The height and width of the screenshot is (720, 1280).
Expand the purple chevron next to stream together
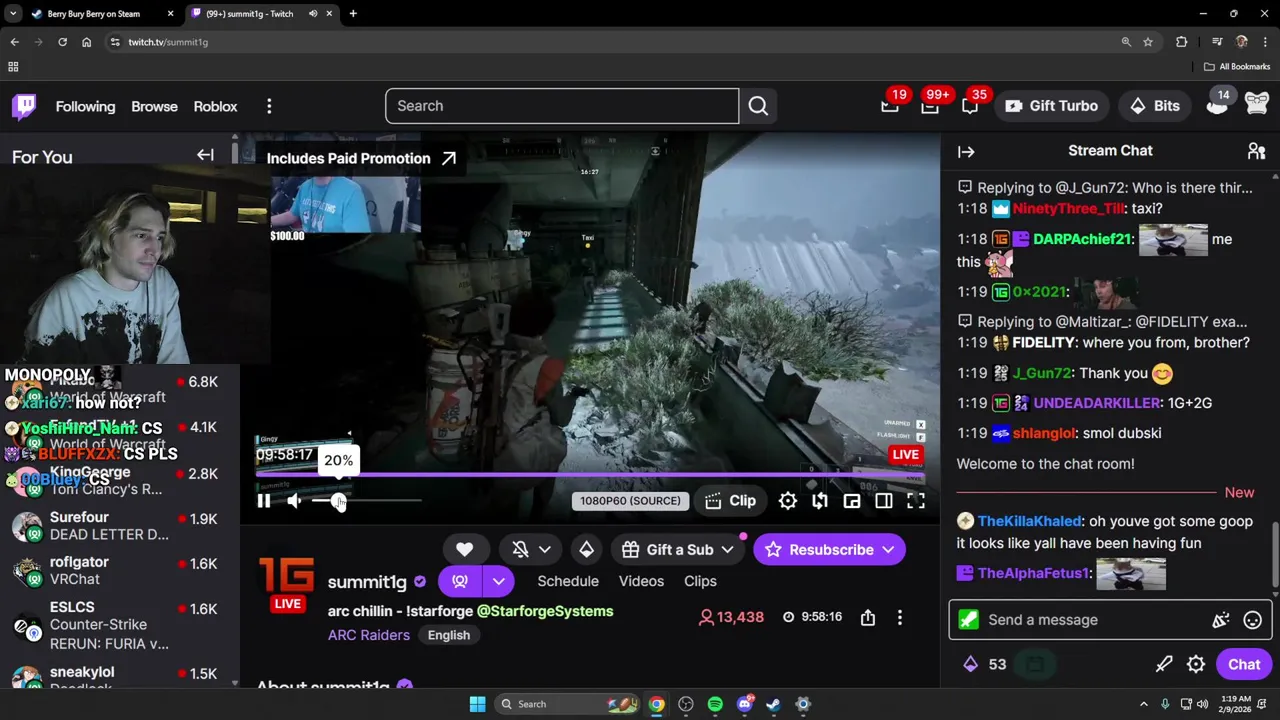[x=499, y=581]
